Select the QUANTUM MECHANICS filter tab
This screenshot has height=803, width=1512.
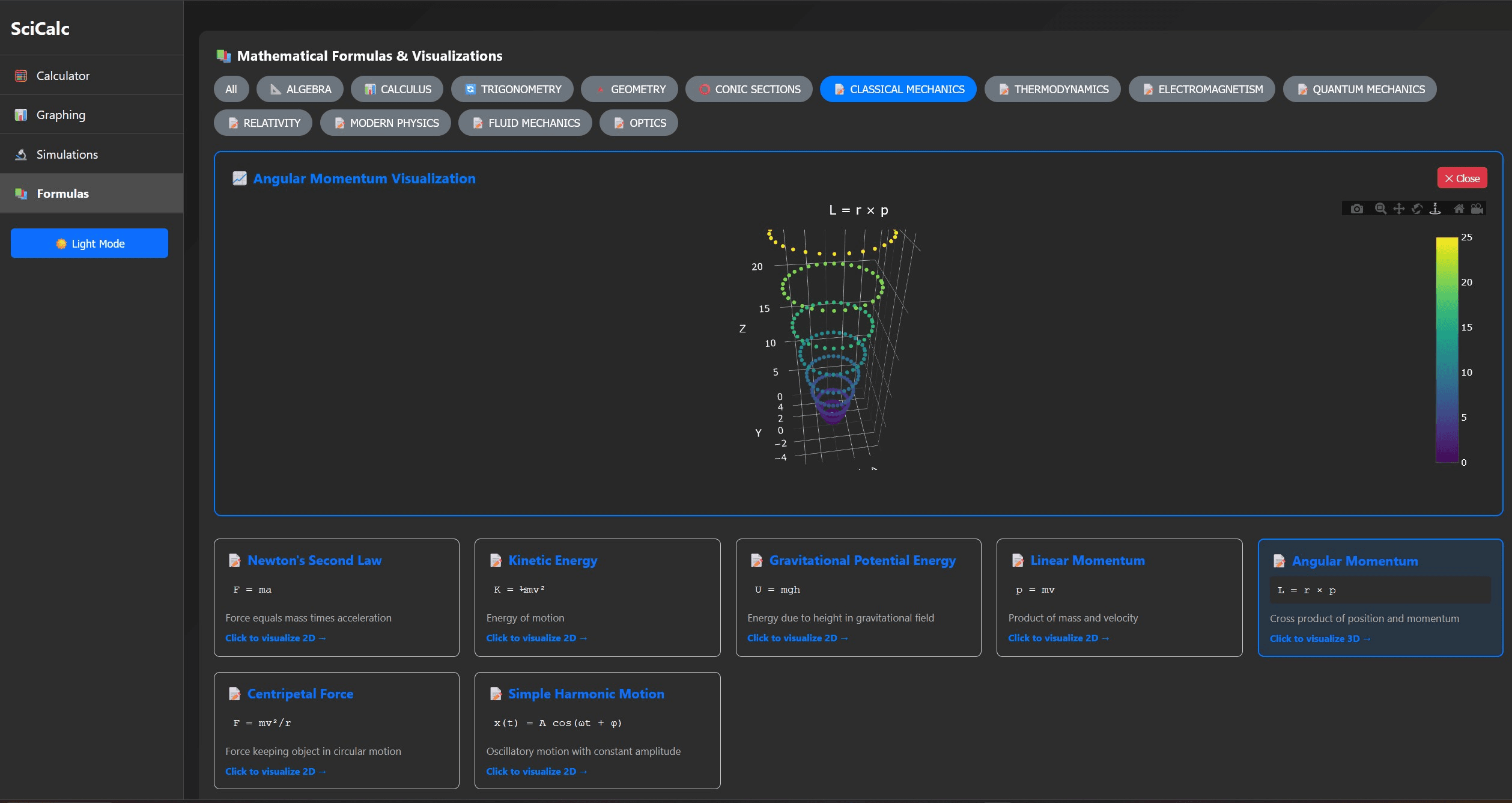pyautogui.click(x=1359, y=89)
